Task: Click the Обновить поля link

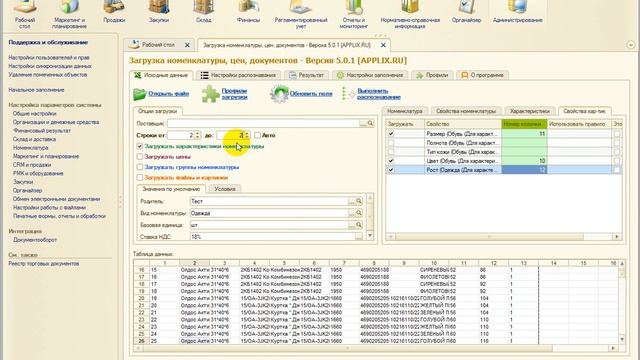Action: tap(311, 93)
